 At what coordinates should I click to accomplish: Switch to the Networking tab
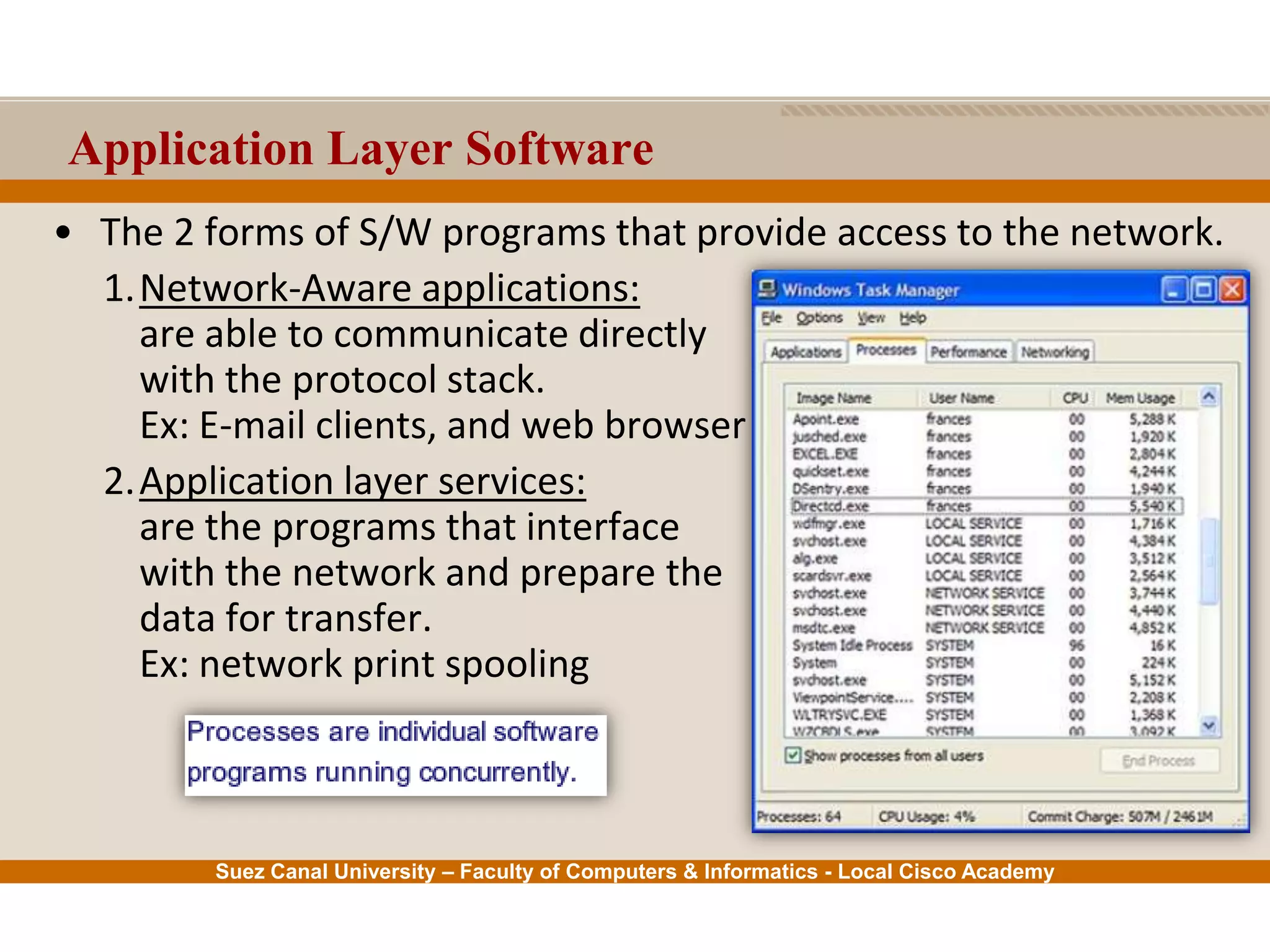click(1055, 352)
